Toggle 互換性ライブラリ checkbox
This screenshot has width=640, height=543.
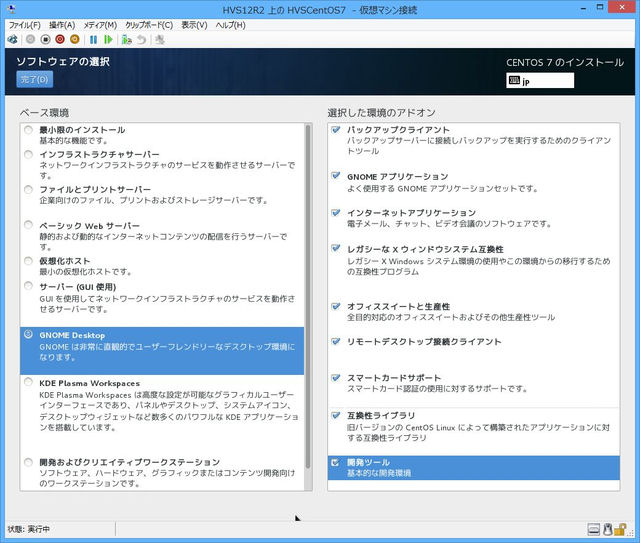click(336, 415)
